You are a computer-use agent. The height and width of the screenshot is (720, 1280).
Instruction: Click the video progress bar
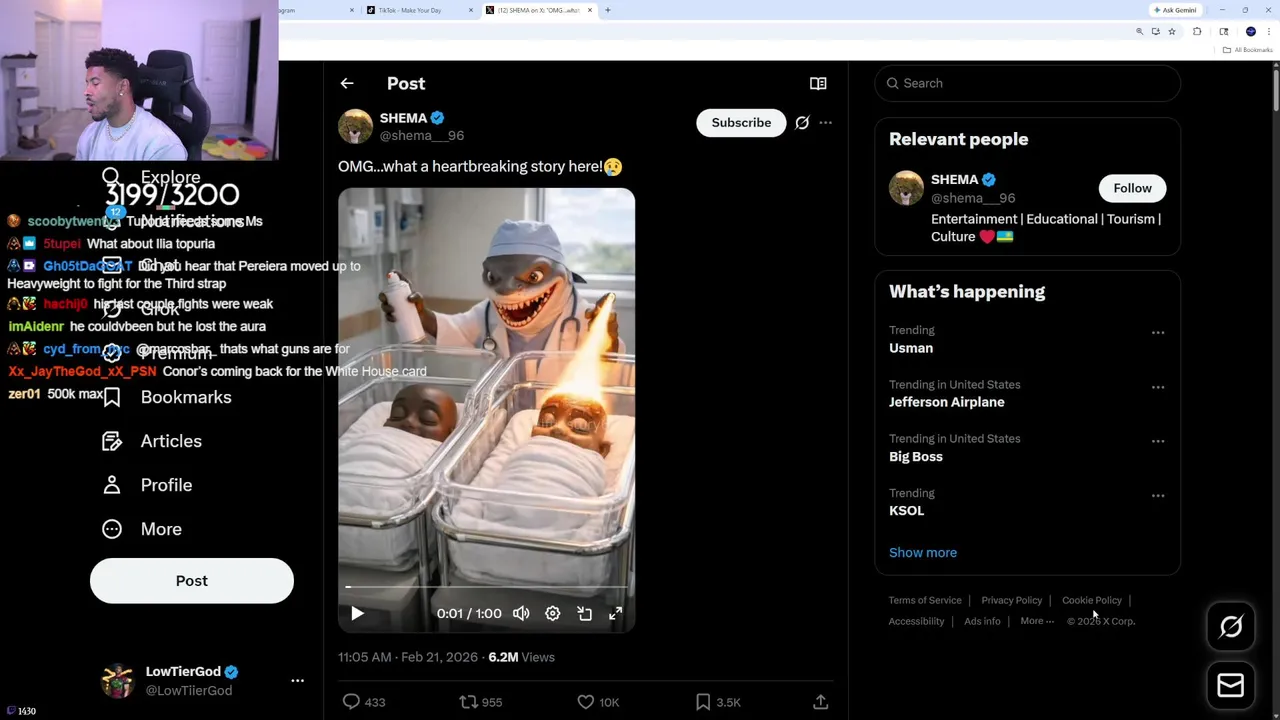[486, 587]
